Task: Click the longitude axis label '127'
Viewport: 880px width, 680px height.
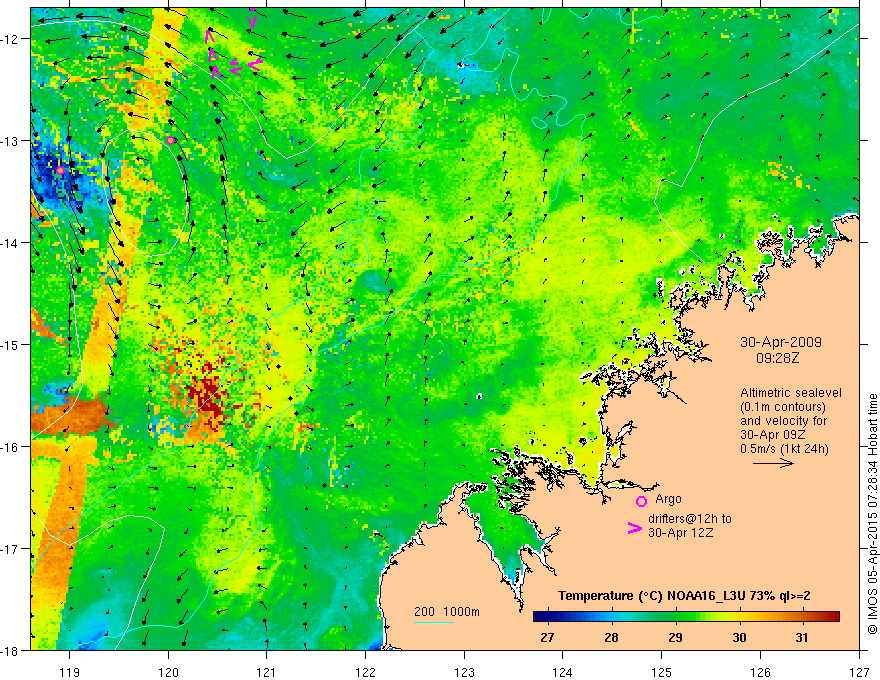Action: pyautogui.click(x=859, y=672)
